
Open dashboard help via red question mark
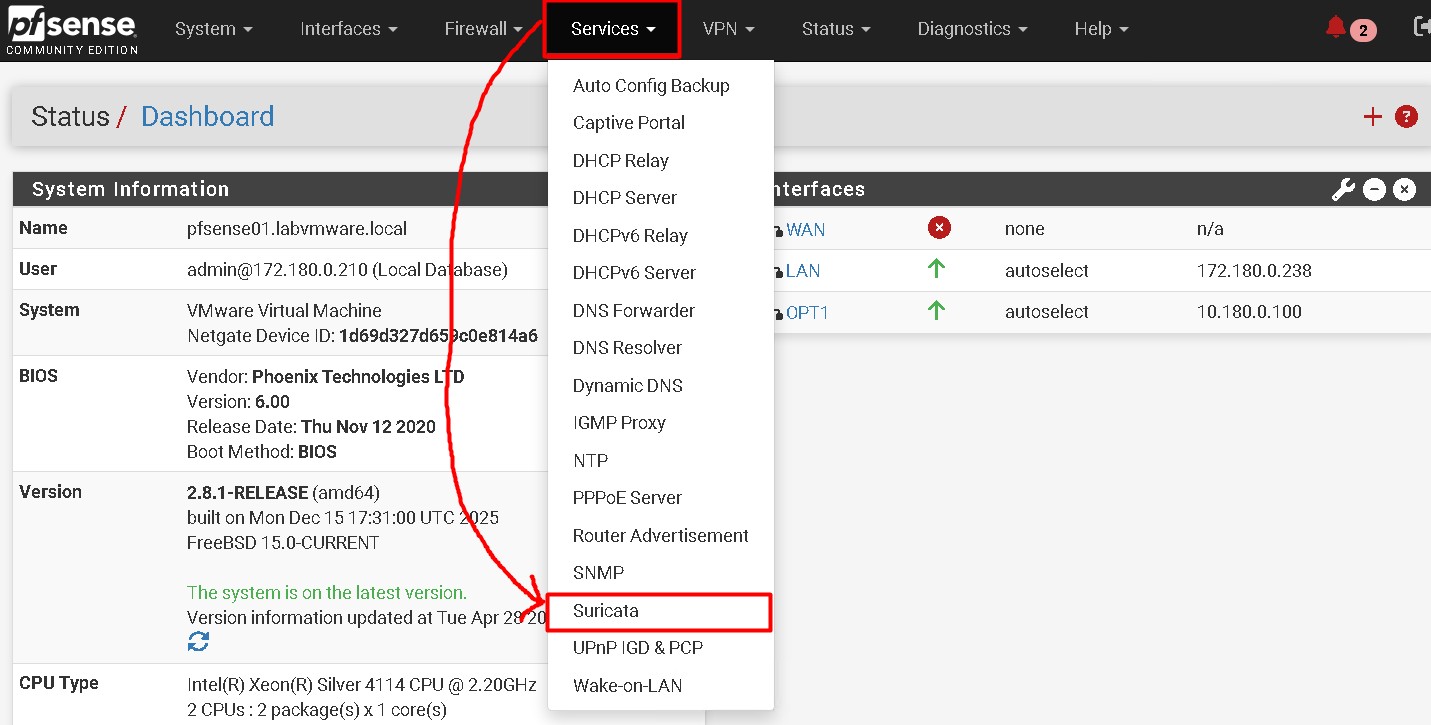click(1406, 116)
